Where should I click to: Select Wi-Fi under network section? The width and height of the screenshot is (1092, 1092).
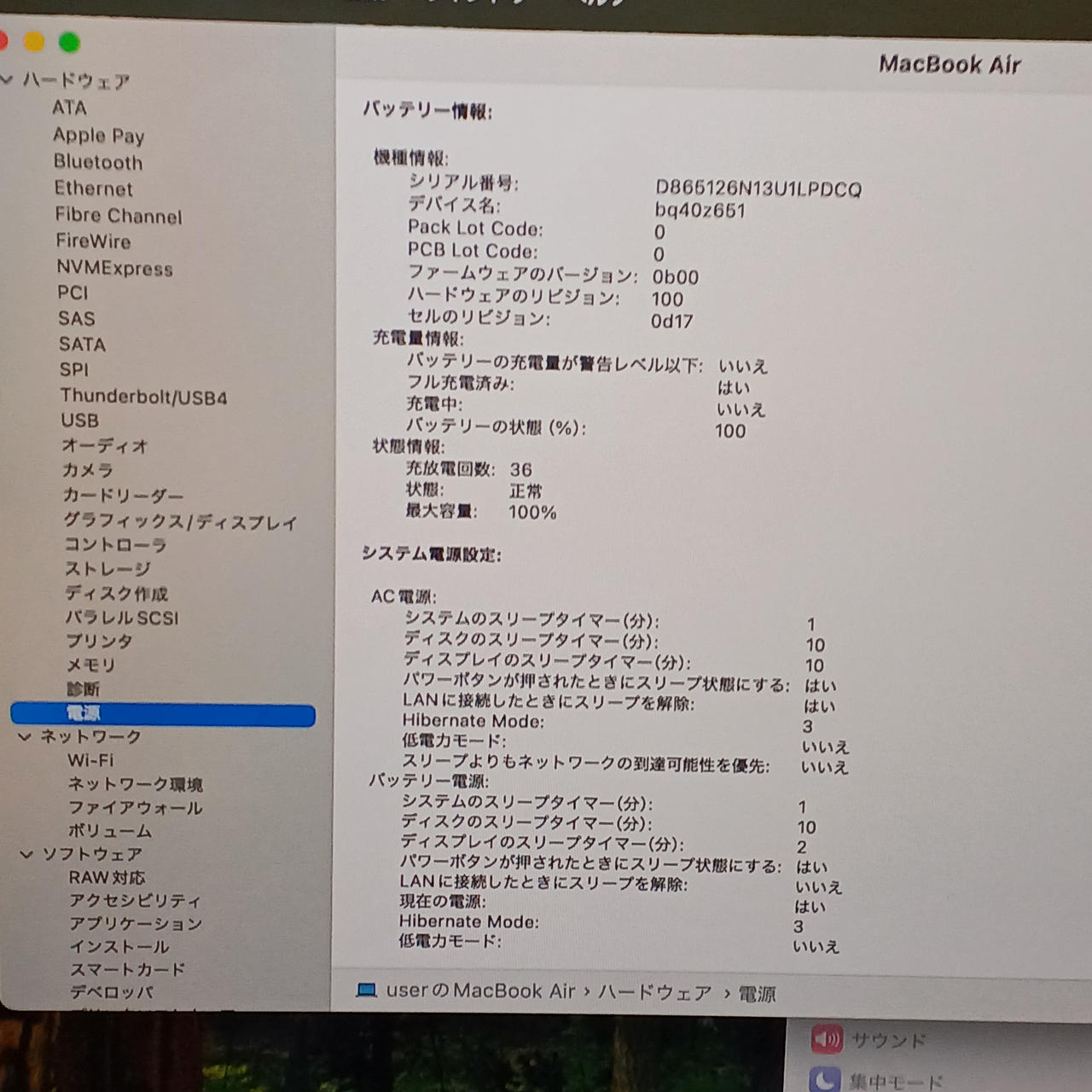coord(90,760)
